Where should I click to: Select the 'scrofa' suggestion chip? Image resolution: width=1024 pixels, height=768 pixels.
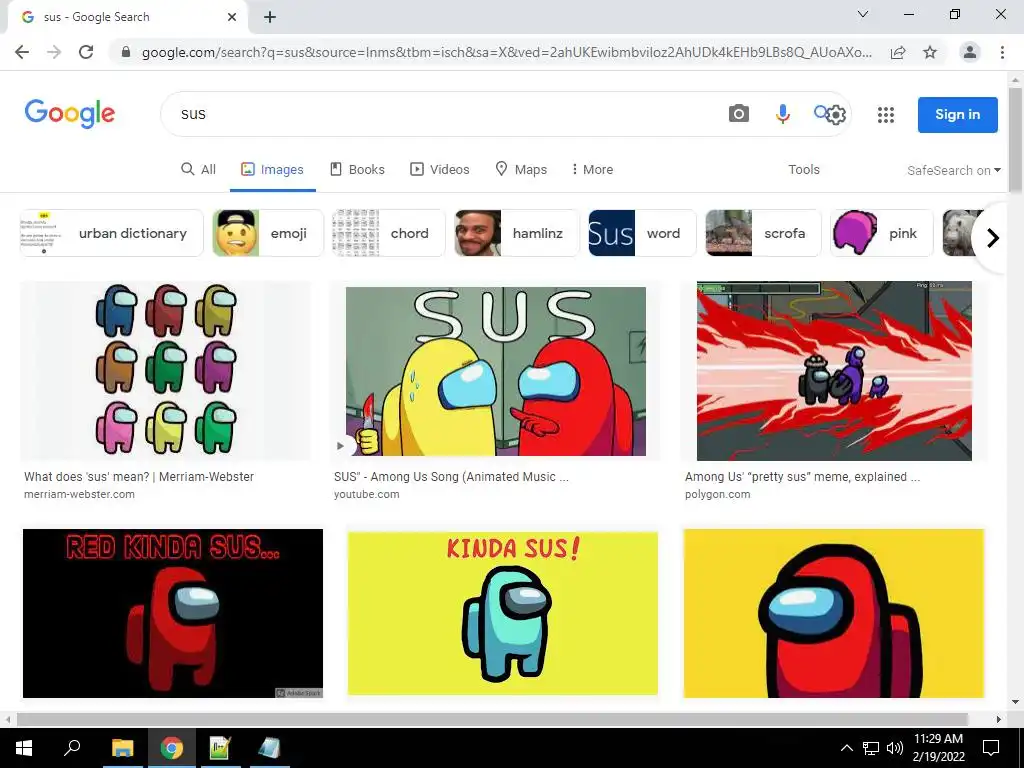pos(763,233)
